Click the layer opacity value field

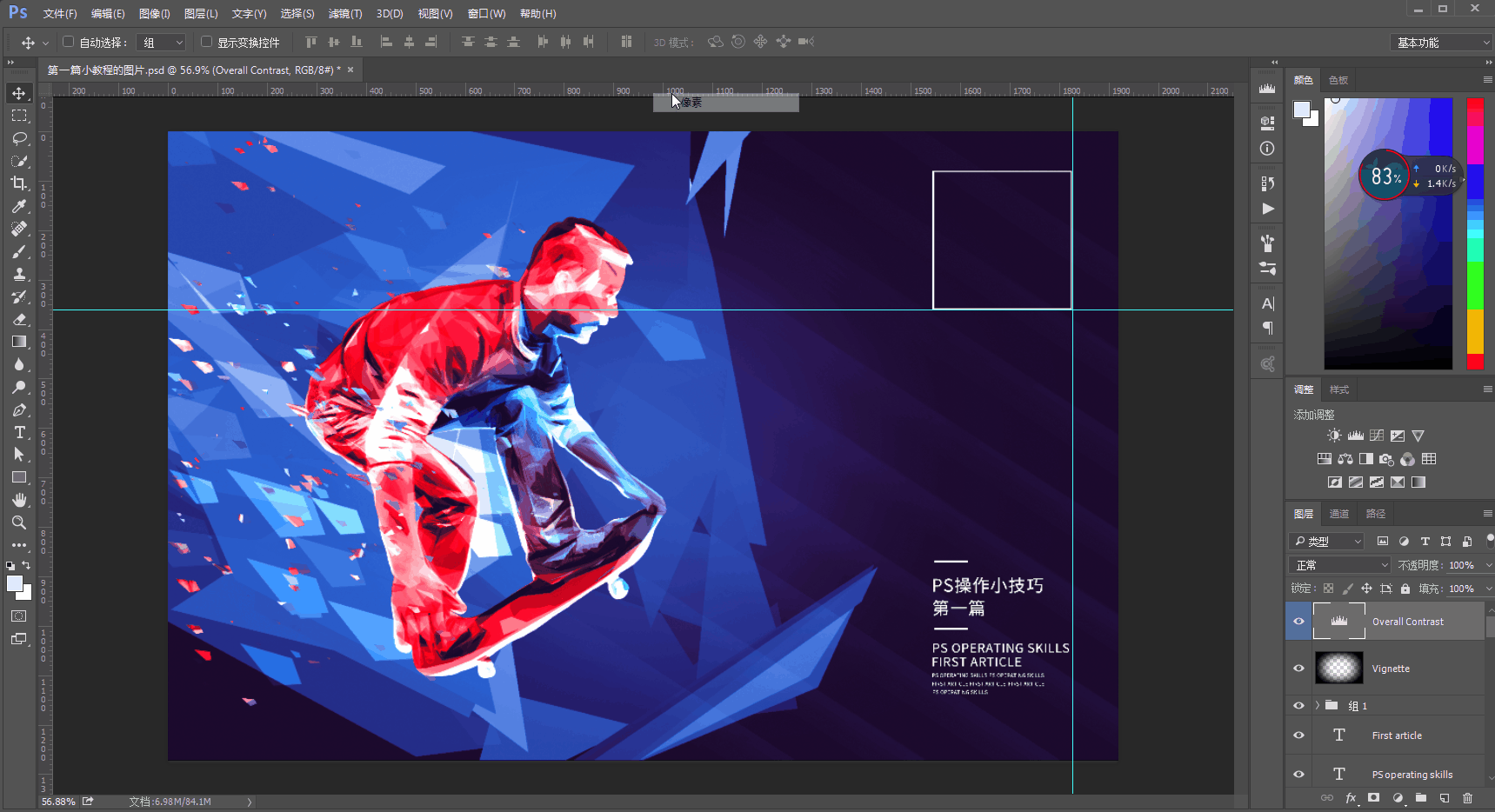click(1461, 565)
